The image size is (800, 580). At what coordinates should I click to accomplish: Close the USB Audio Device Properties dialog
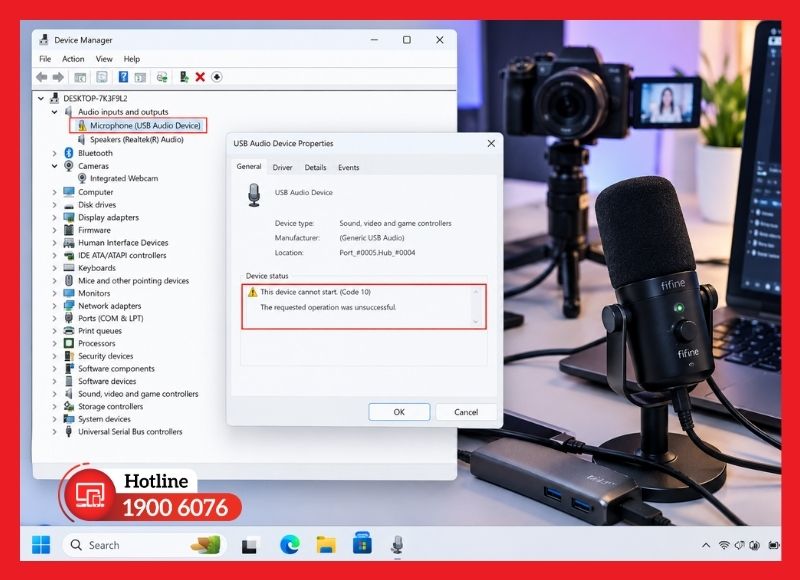pos(491,144)
